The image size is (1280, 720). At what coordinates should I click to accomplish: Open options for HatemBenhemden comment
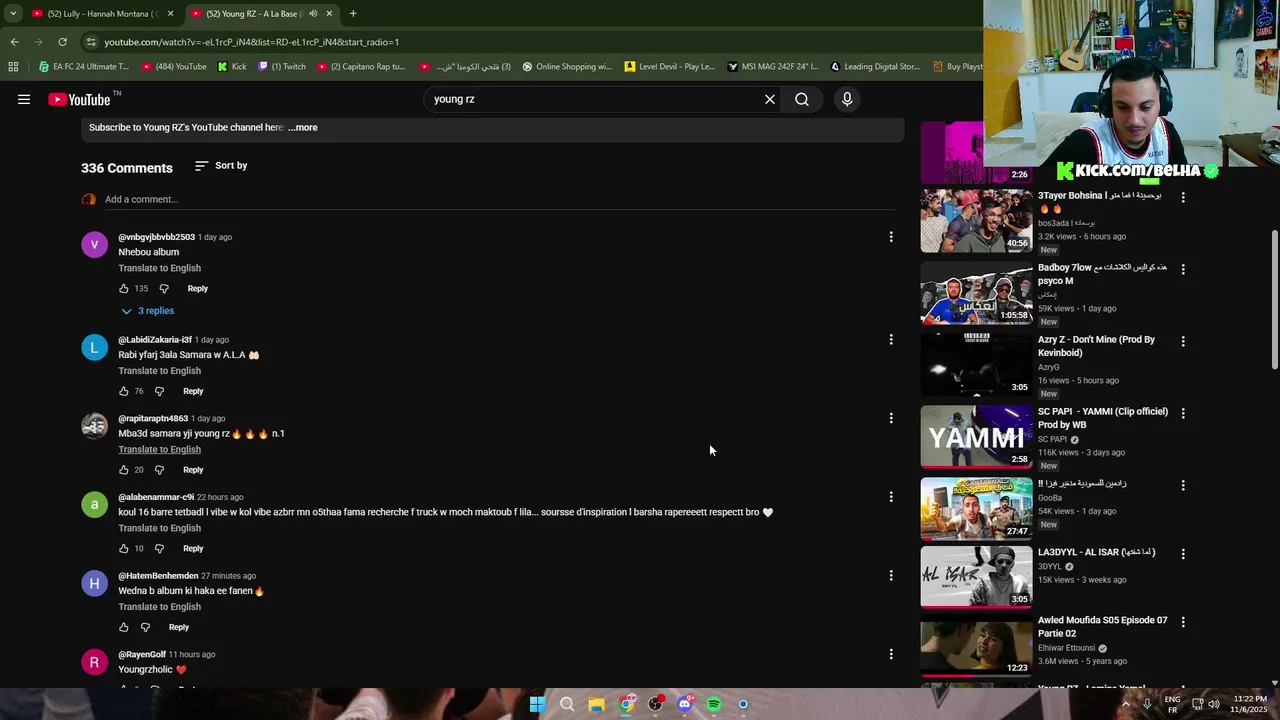[x=891, y=575]
